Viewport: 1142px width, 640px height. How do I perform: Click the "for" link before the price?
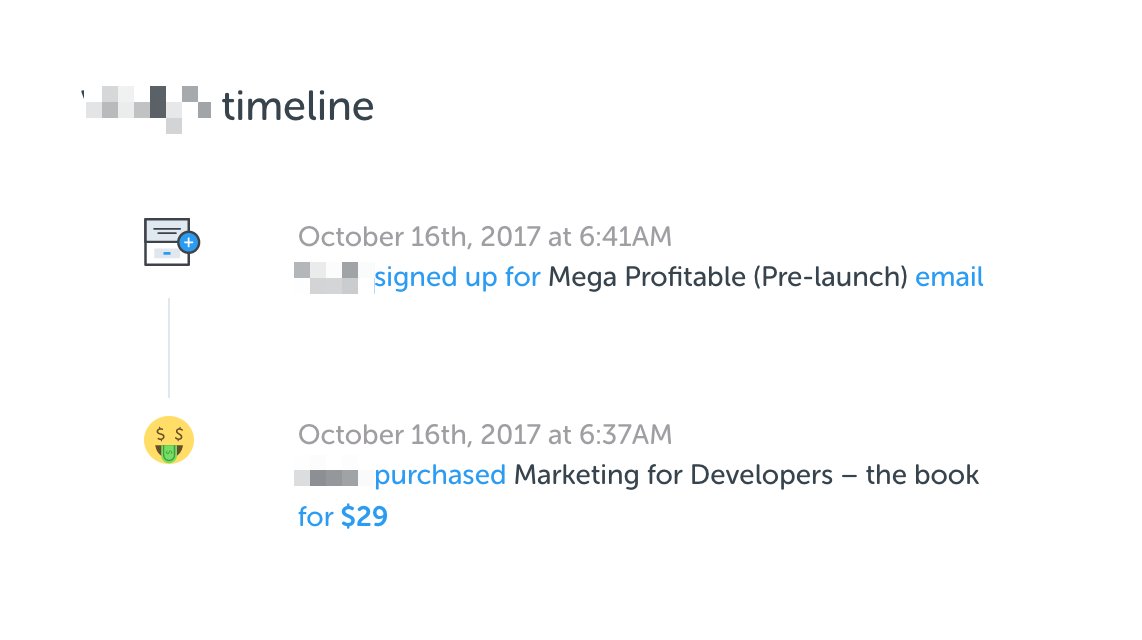[315, 518]
